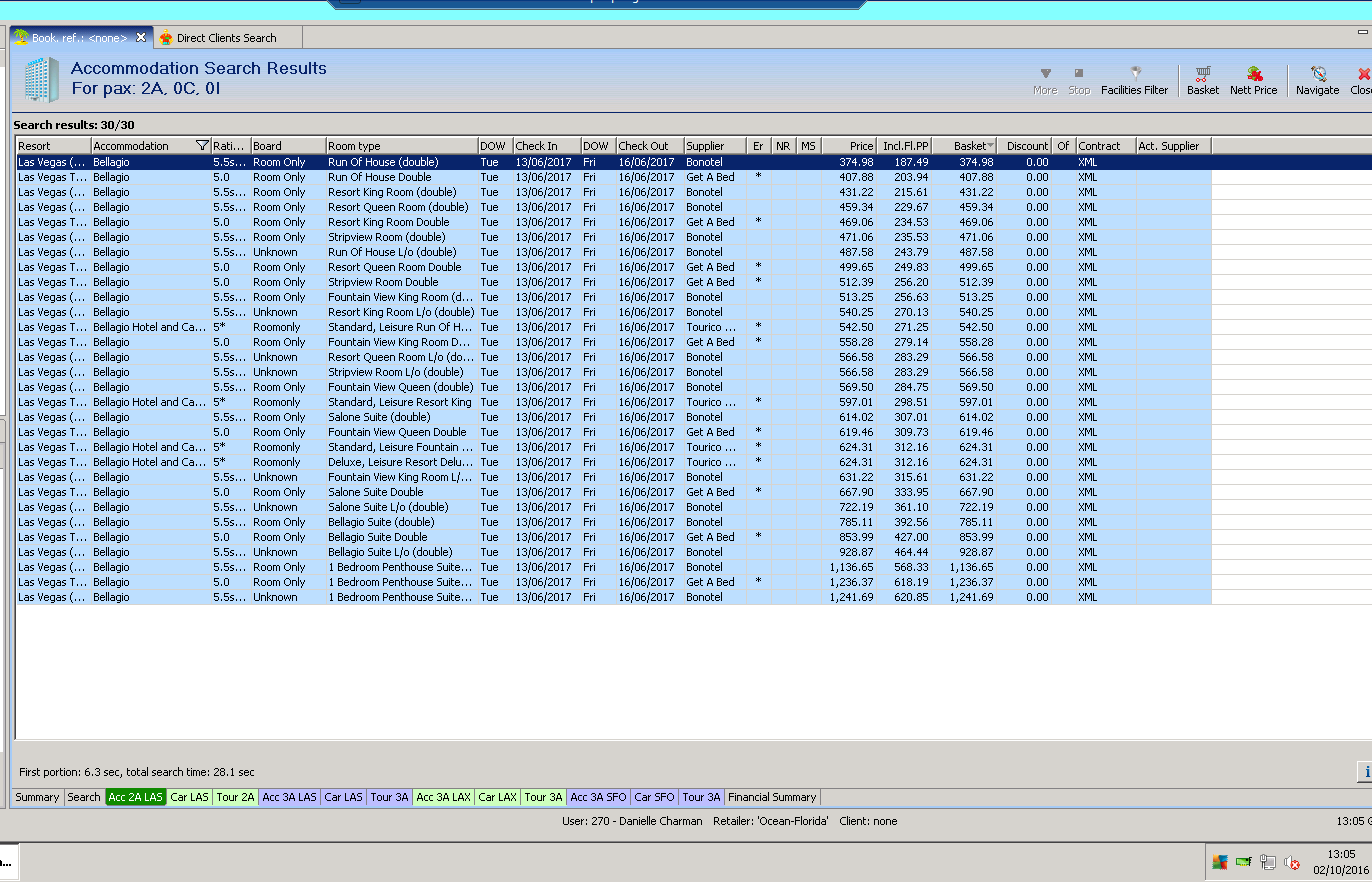Click the price 542.50 cell
The height and width of the screenshot is (882, 1372).
coord(856,327)
